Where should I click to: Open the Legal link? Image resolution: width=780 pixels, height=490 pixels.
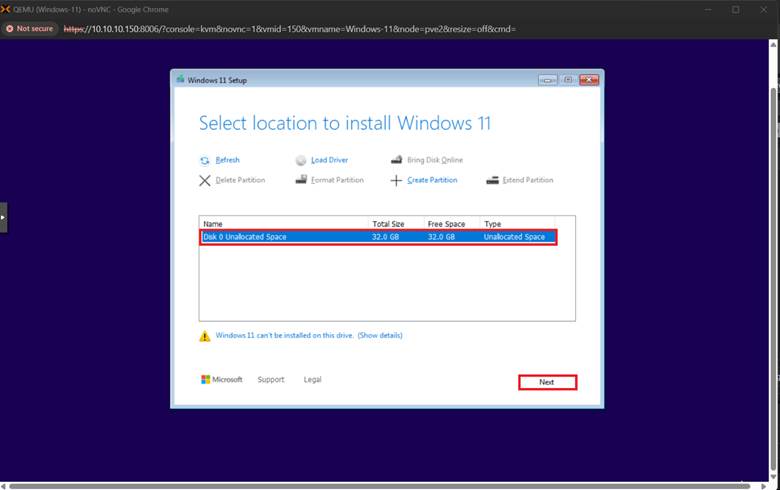(x=313, y=380)
